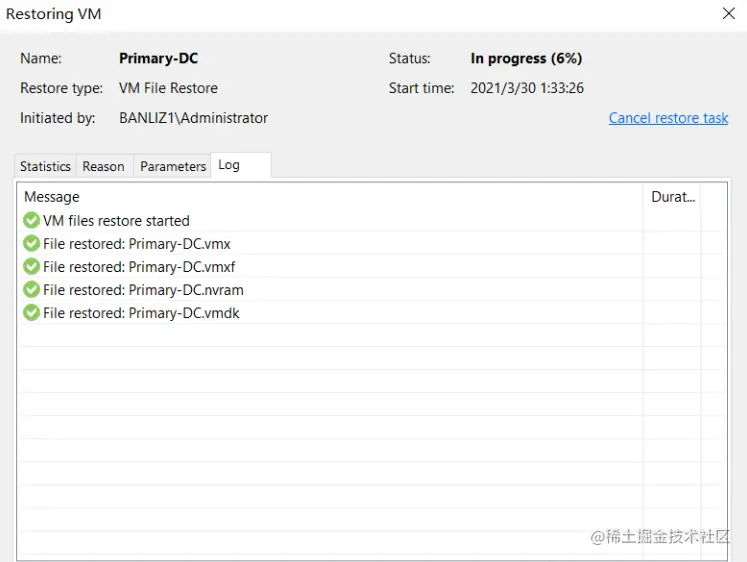Select the 'VM files restore started' log row

[372, 221]
